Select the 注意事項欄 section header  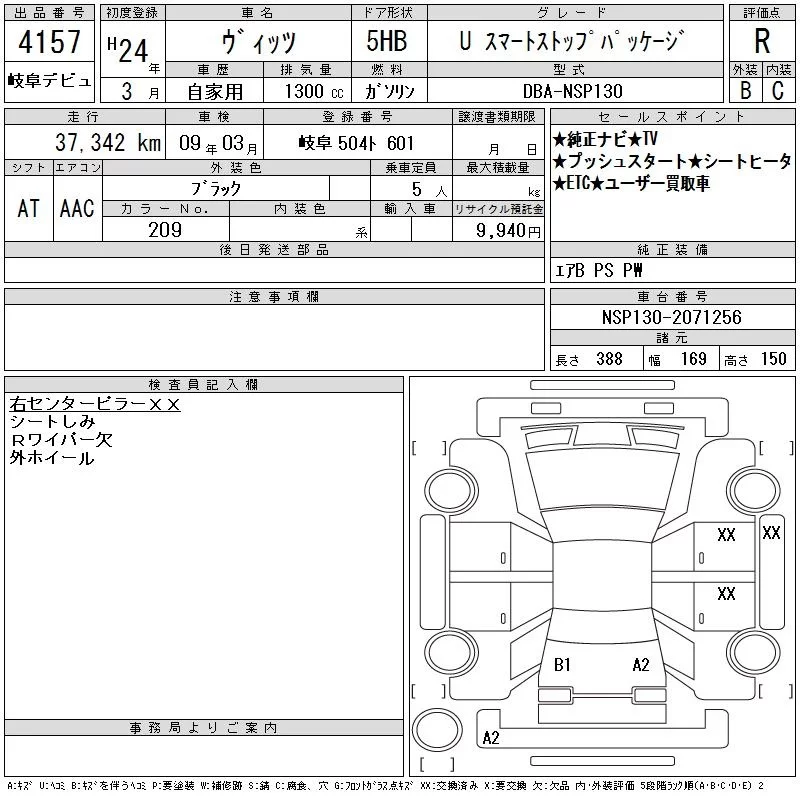274,296
